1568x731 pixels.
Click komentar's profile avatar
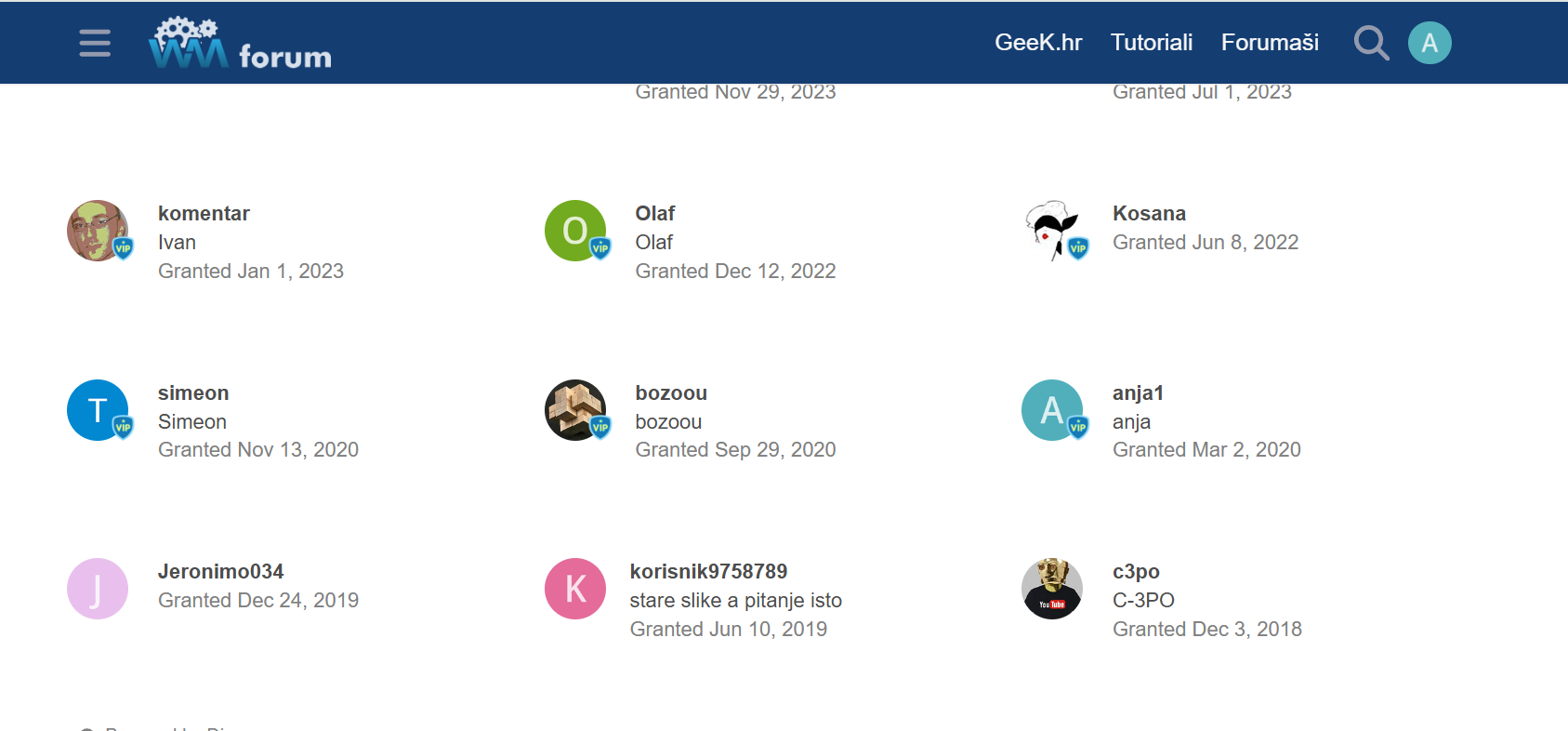click(x=98, y=231)
